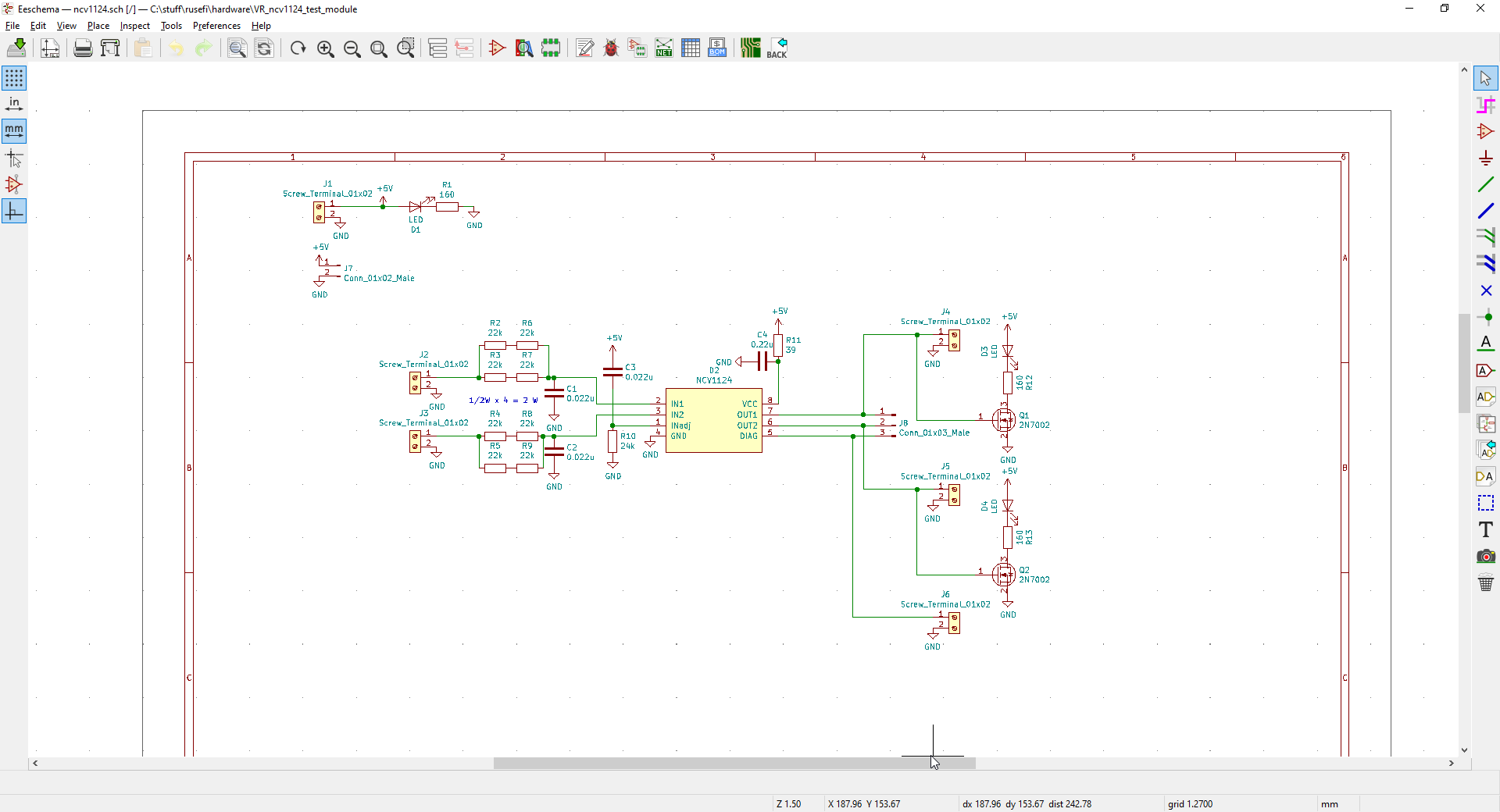Zoom out of the schematic
This screenshot has height=812, width=1500.
point(352,48)
